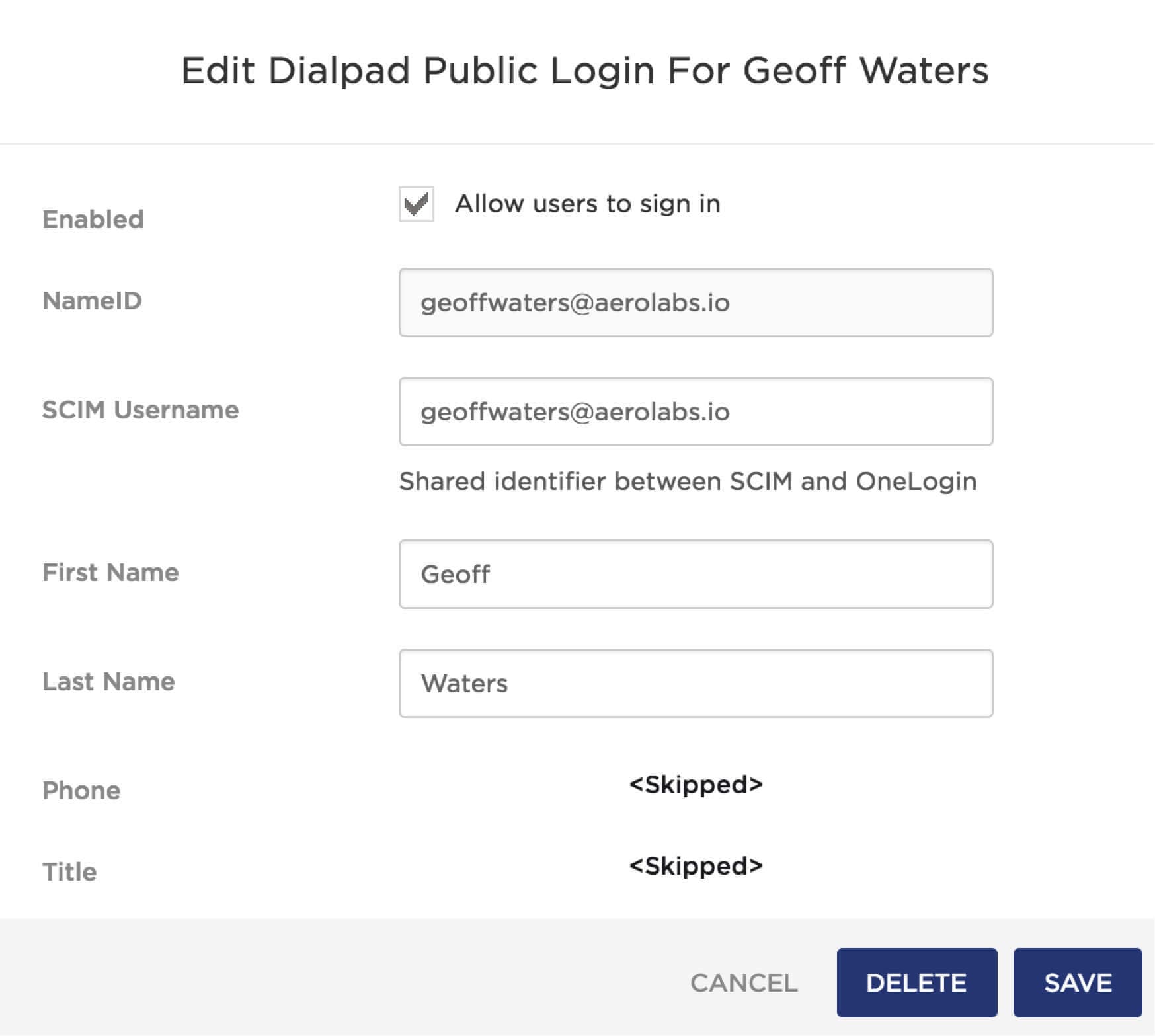Click the NameID field label
1155x1036 pixels.
(x=92, y=301)
